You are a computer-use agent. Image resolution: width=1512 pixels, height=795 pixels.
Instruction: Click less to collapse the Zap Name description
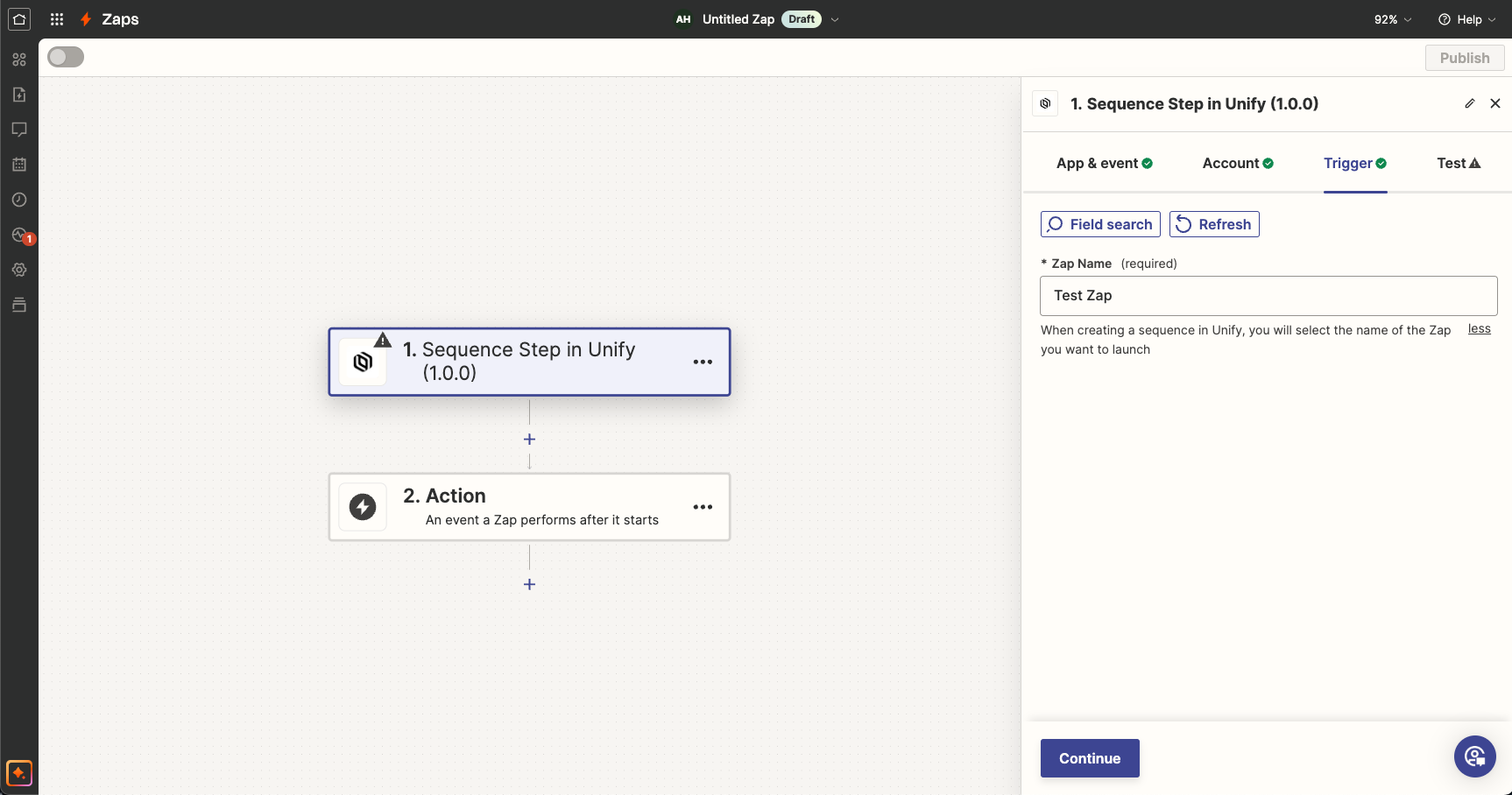tap(1480, 328)
